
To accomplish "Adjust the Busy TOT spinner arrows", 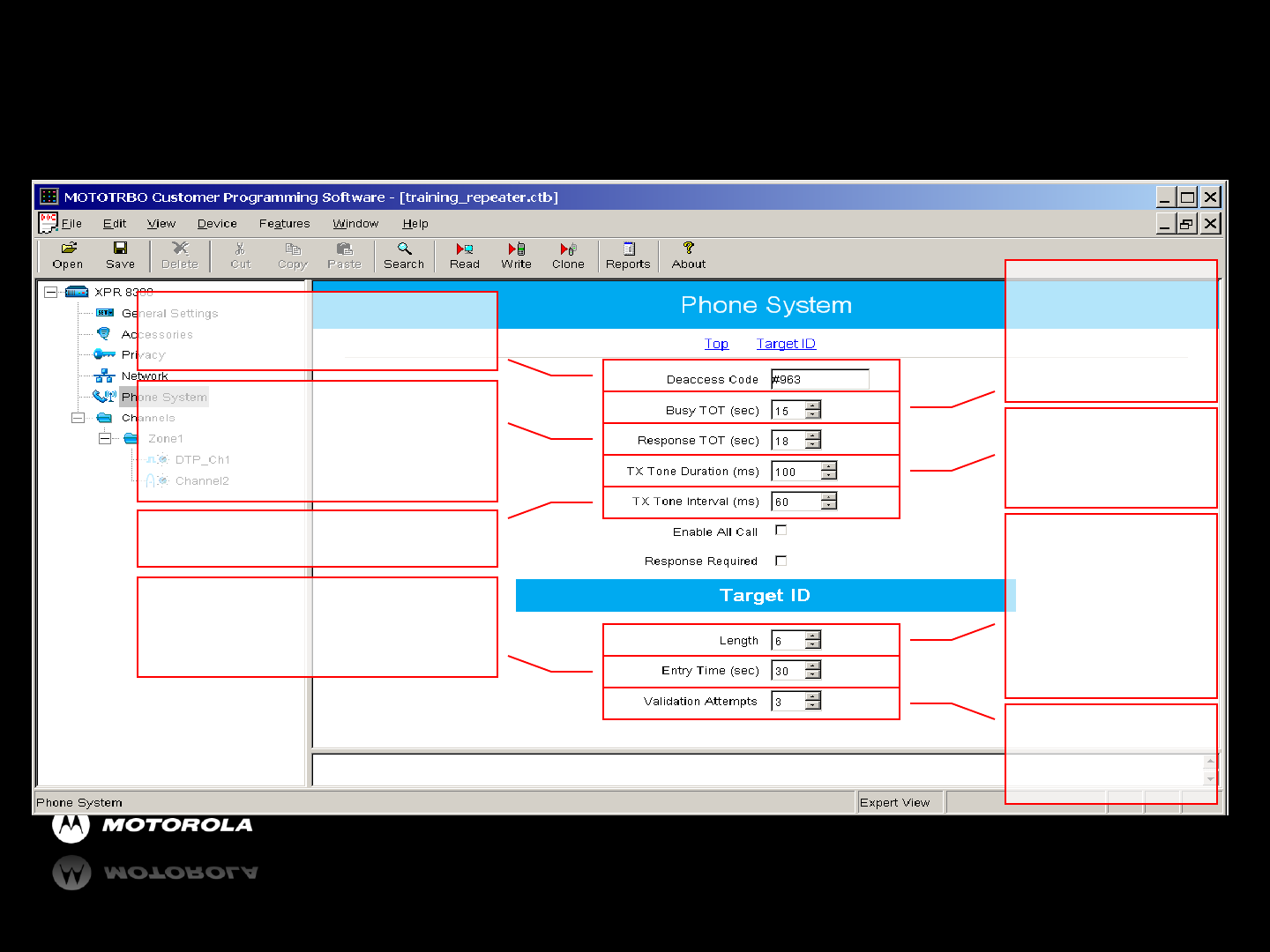I will [813, 410].
